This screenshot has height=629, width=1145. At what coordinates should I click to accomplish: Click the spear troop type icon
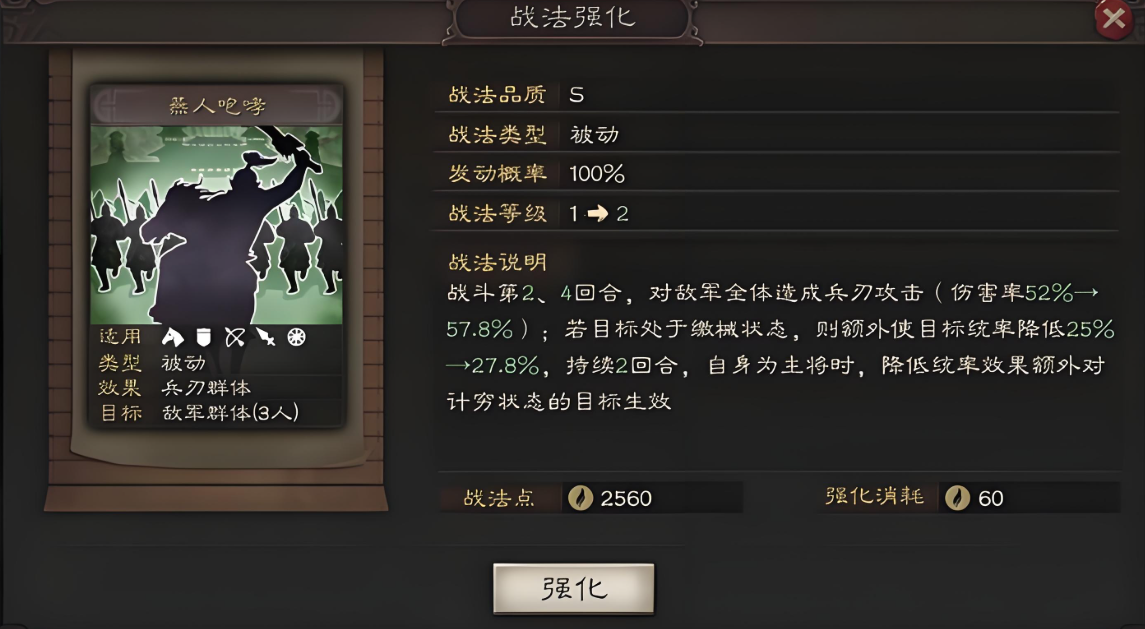tap(266, 337)
